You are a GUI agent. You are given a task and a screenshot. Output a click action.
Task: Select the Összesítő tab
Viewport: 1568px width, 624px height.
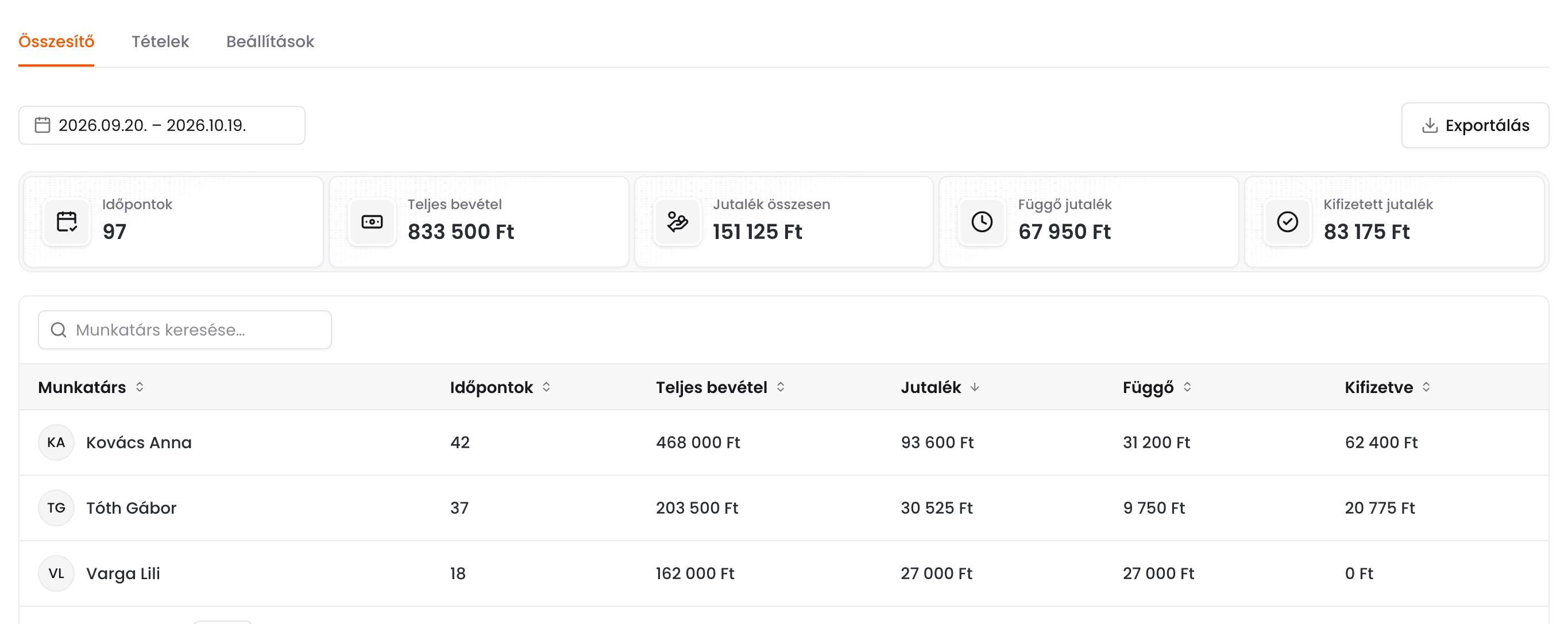(x=56, y=41)
